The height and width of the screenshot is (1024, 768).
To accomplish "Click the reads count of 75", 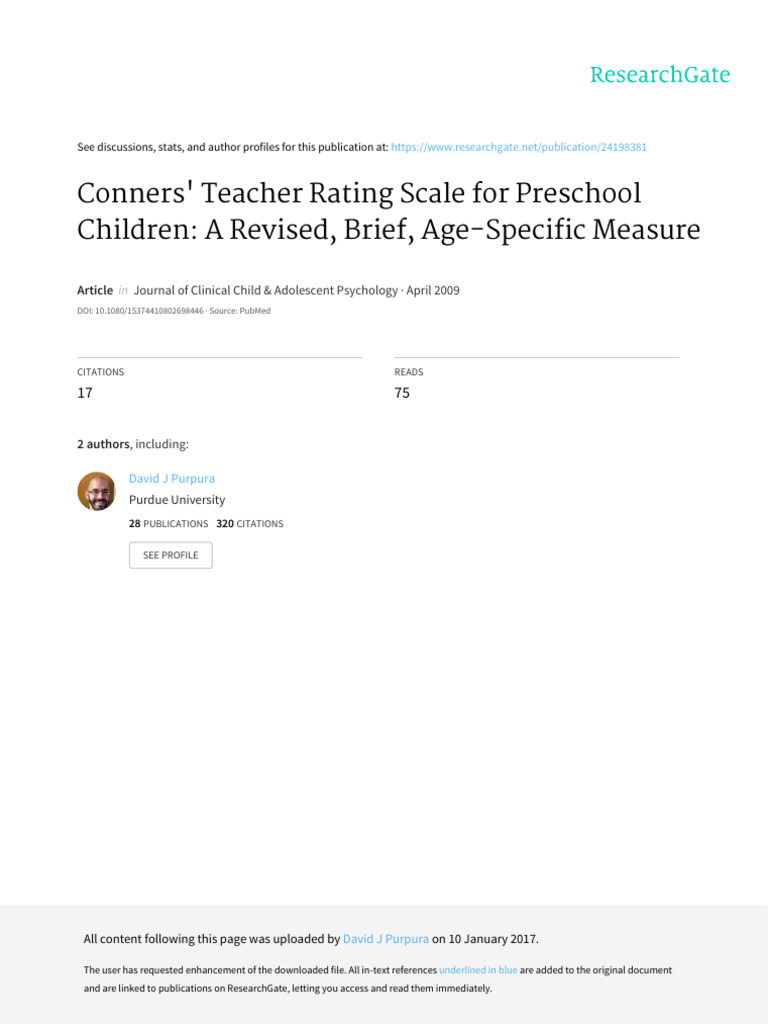I will pyautogui.click(x=402, y=393).
